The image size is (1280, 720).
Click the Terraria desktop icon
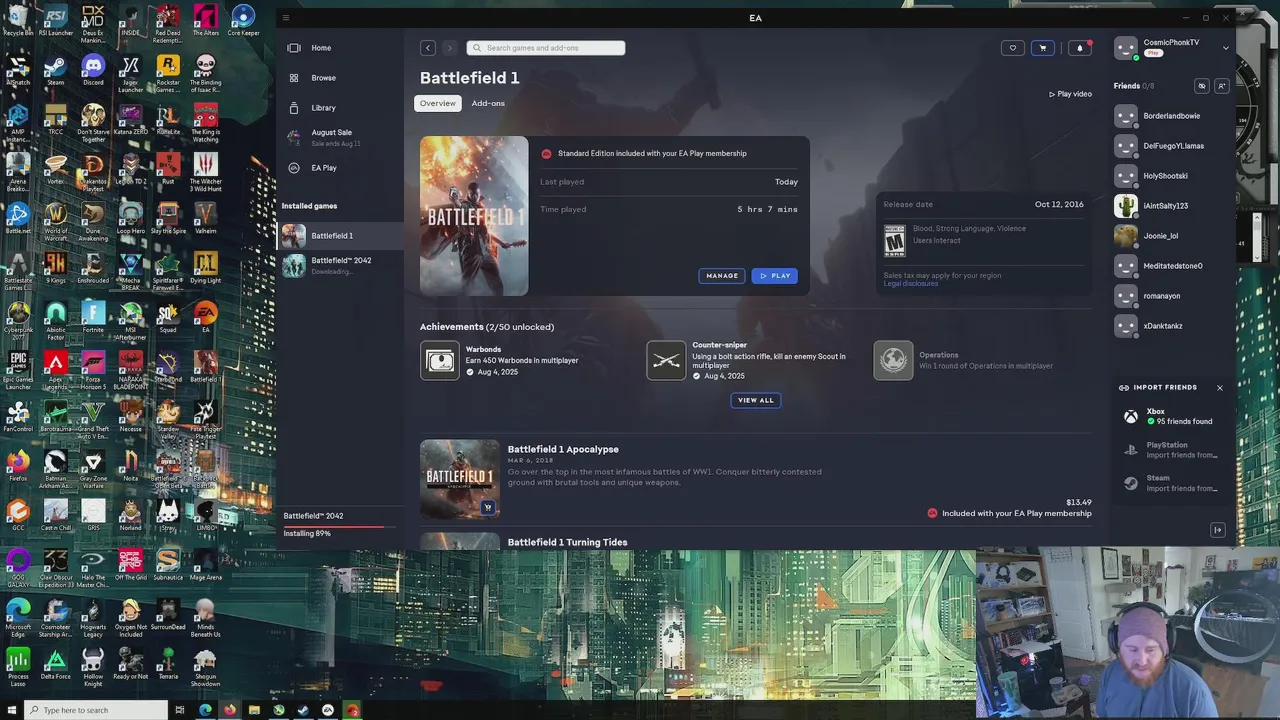click(x=168, y=665)
